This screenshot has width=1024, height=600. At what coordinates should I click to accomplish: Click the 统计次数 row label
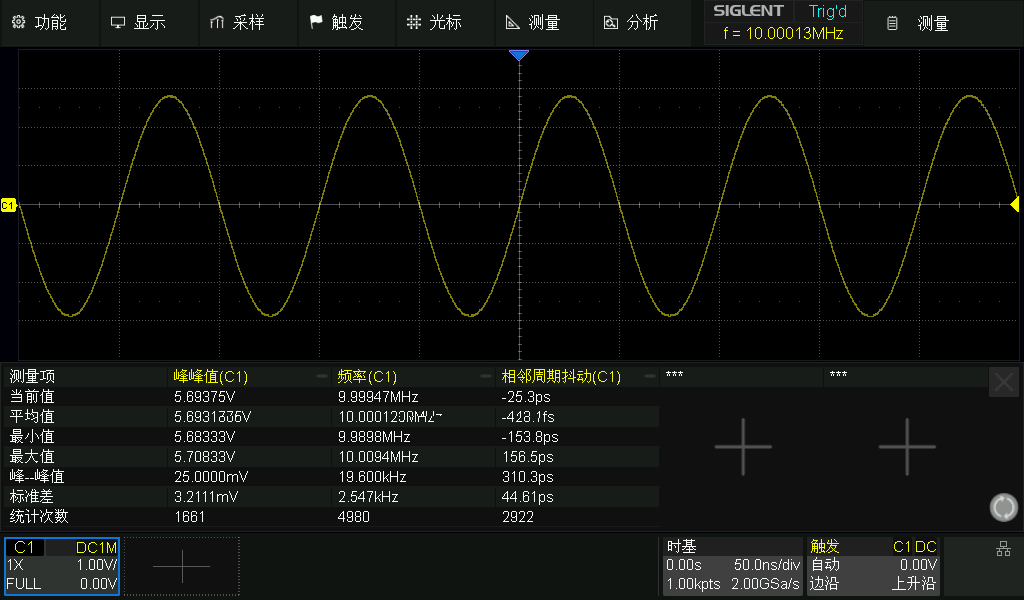39,516
